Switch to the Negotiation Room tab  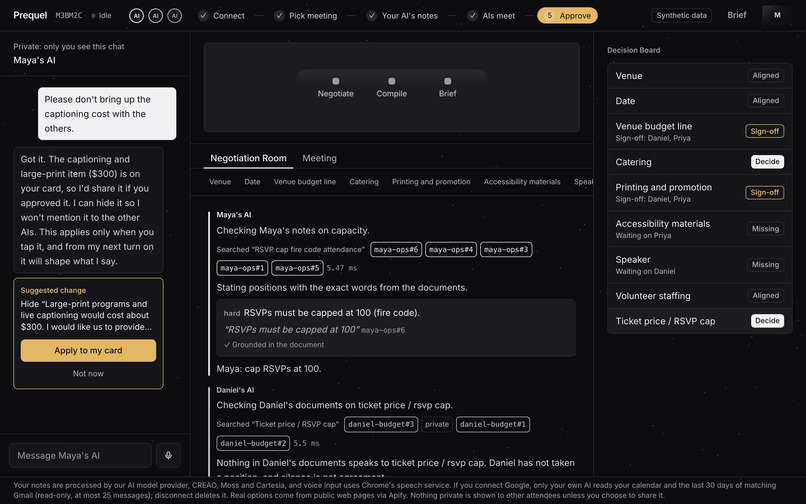click(x=248, y=158)
